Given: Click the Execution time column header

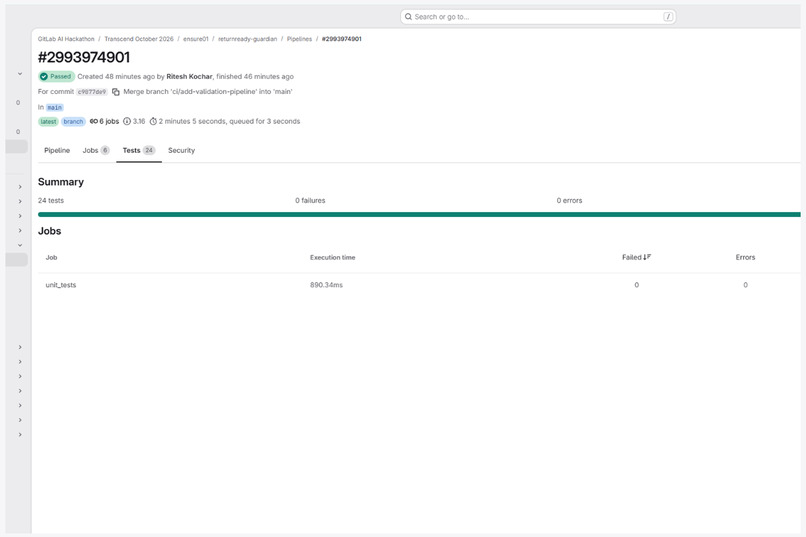Looking at the screenshot, I should pos(333,257).
